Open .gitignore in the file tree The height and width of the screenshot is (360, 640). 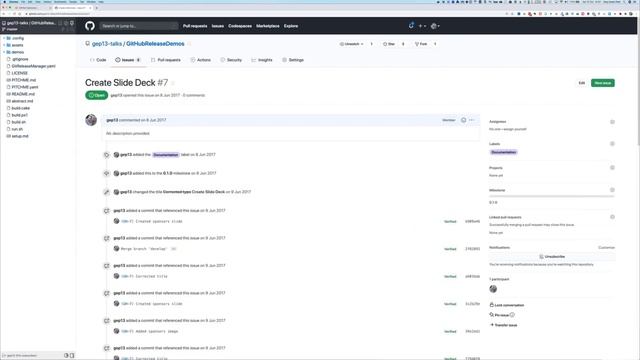click(20, 59)
